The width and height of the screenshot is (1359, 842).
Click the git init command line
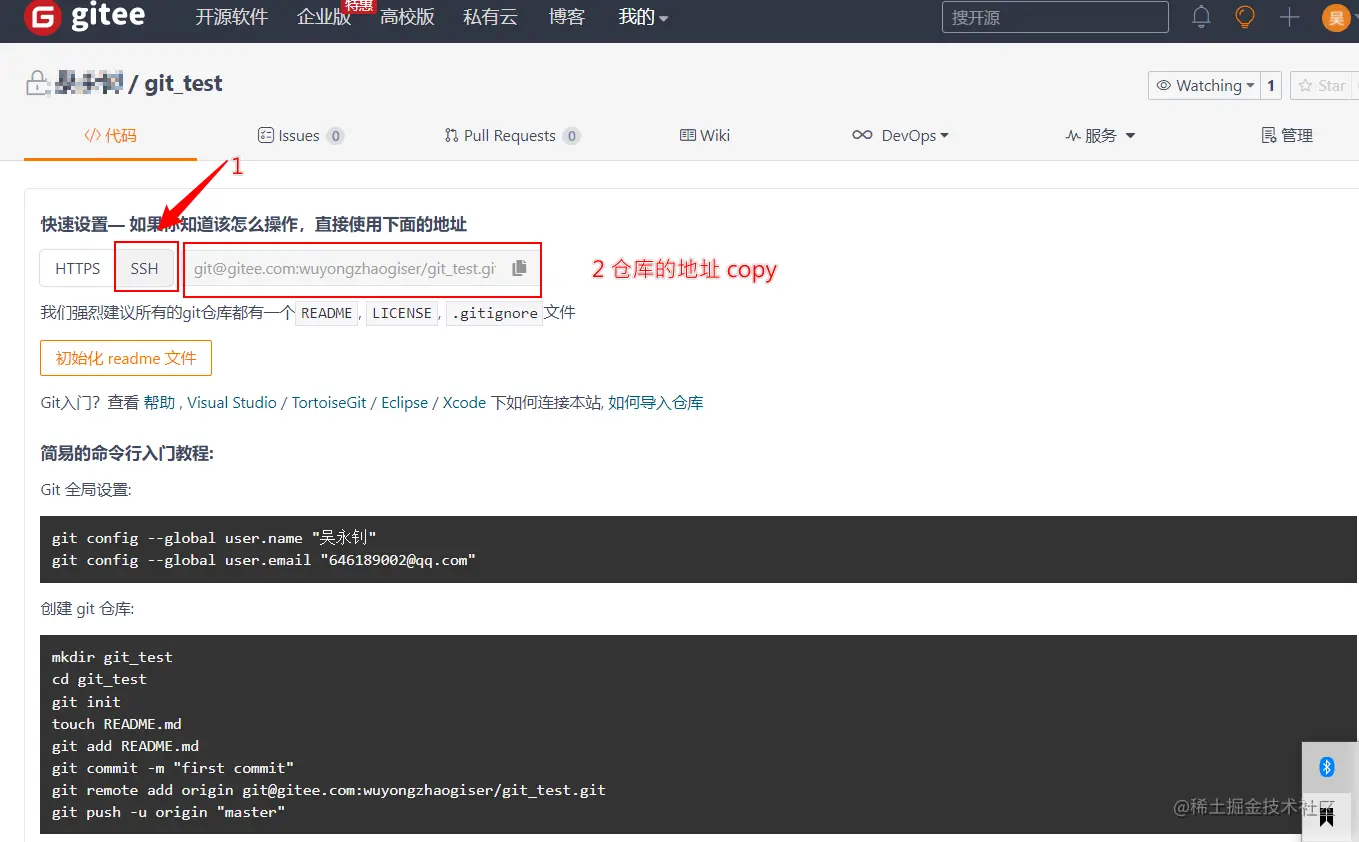click(x=86, y=702)
